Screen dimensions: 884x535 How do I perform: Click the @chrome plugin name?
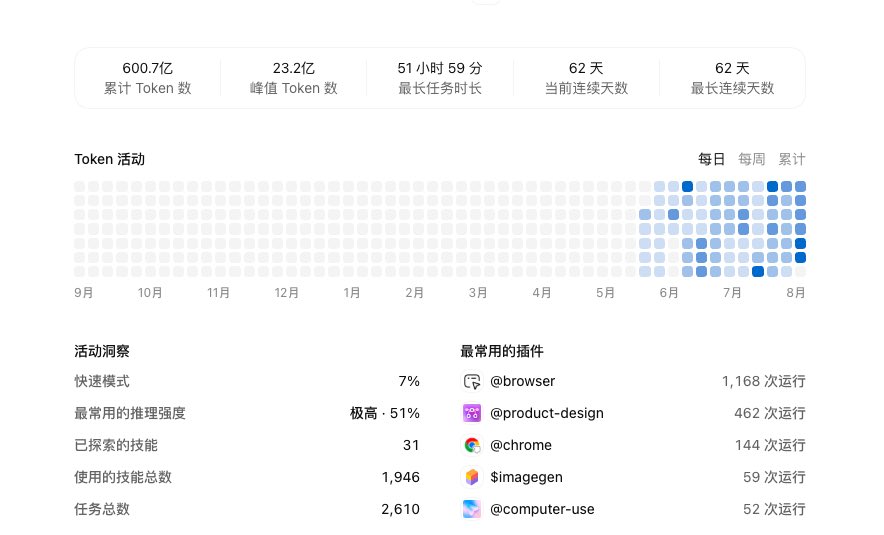click(521, 445)
